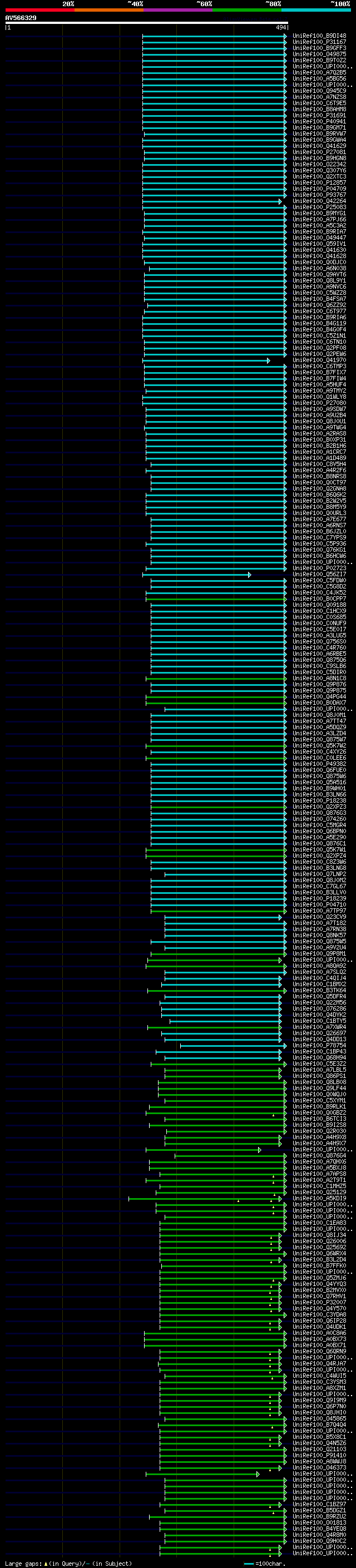
Task: Click alignment bar of UniRef100_Q42264
Action: (212, 201)
